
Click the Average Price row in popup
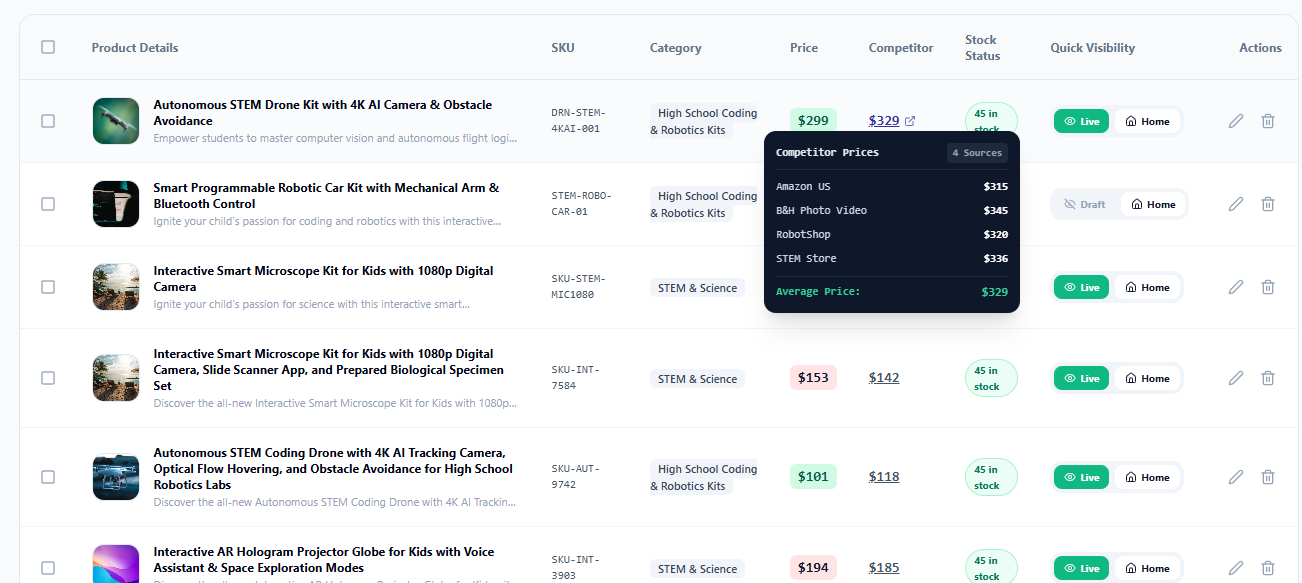(x=892, y=292)
